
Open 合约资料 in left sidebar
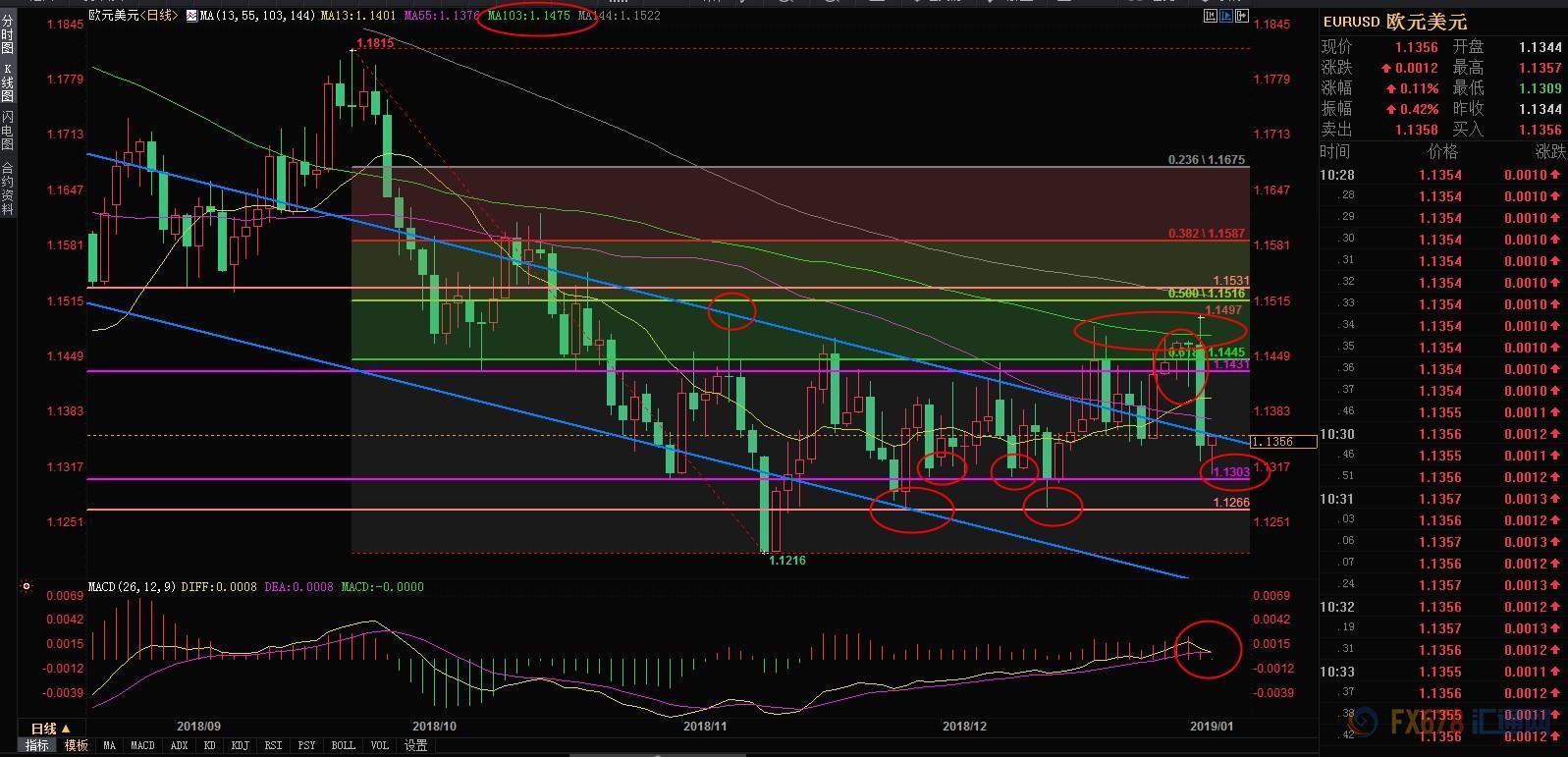[7, 188]
